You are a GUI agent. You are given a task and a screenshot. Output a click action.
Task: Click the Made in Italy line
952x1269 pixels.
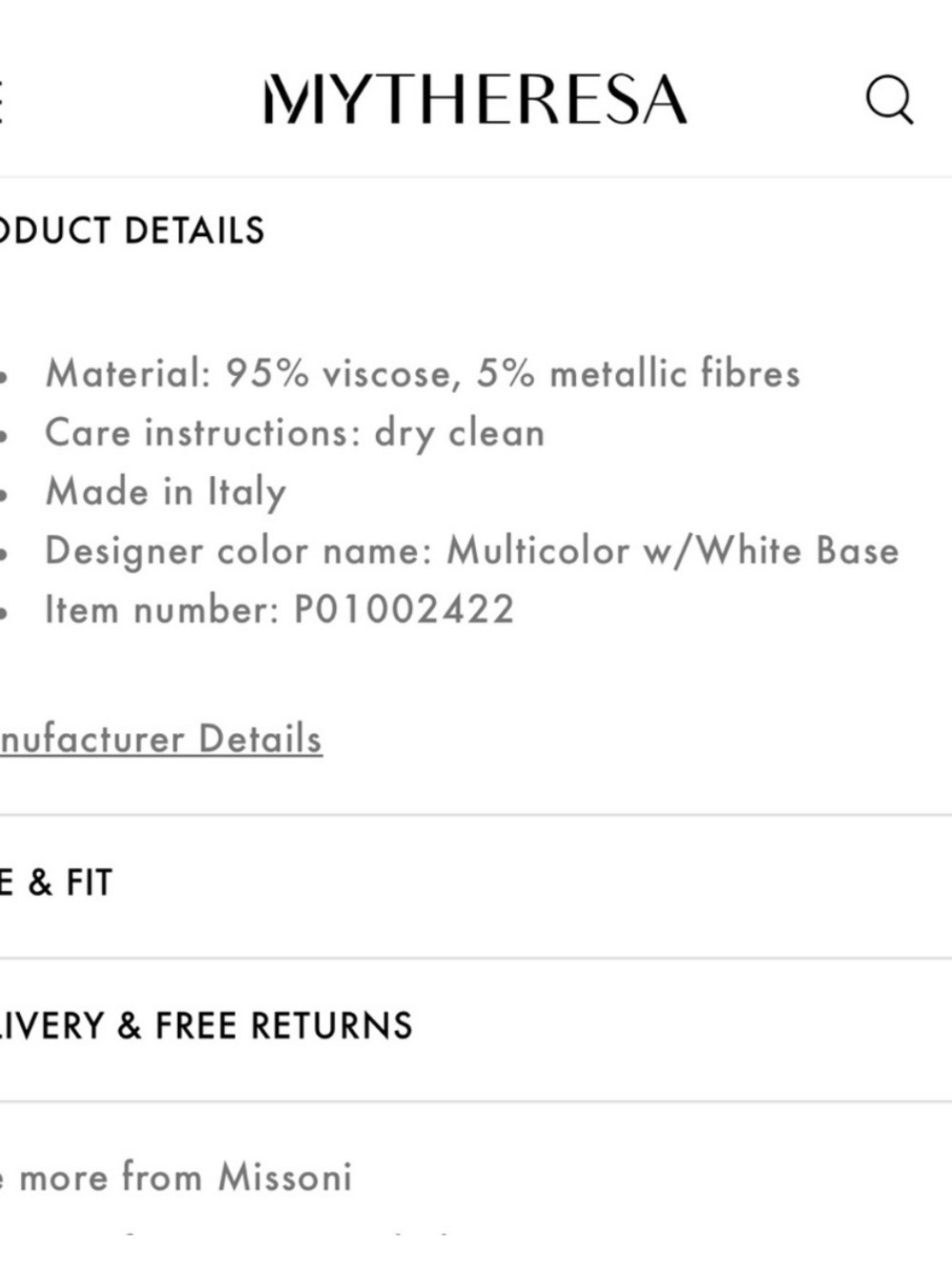point(166,492)
